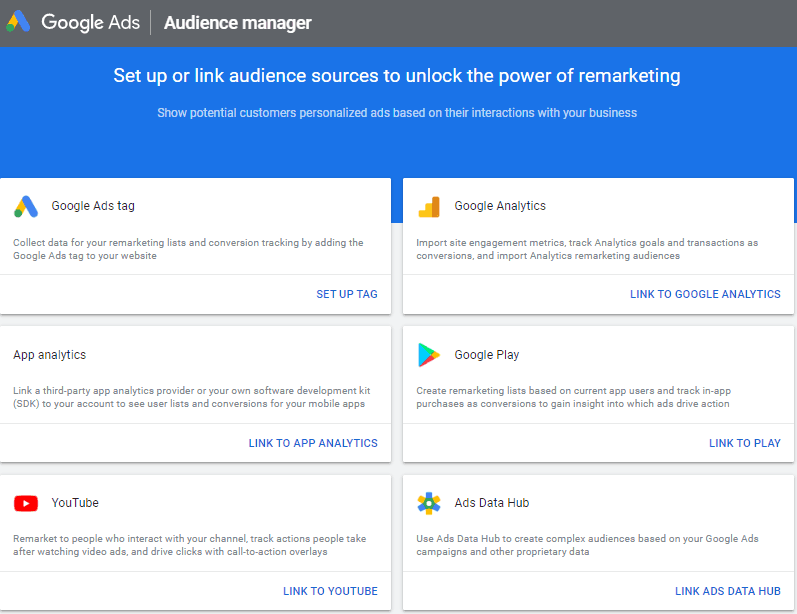Click the description starting 'Create remarketing lists based'

(573, 397)
